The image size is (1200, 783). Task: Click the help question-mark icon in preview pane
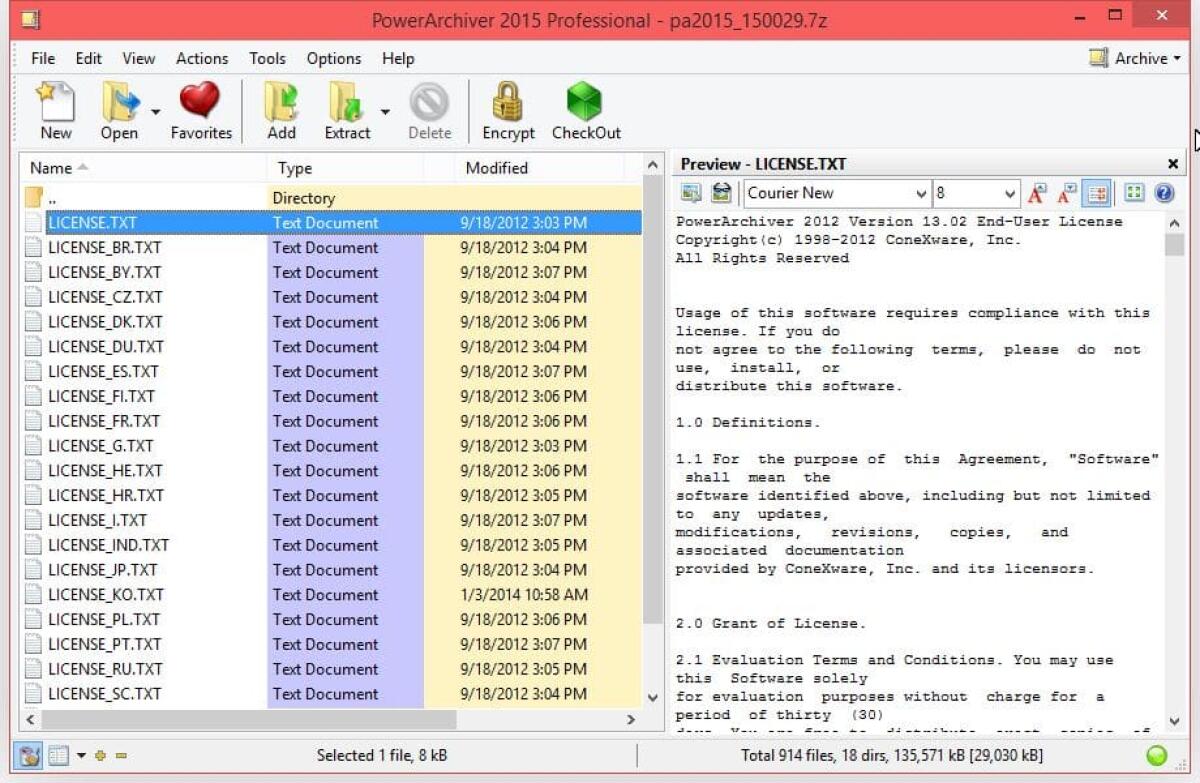tap(1163, 192)
